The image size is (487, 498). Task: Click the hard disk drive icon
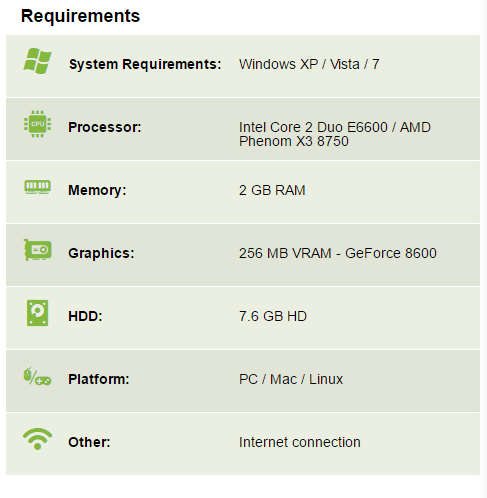coord(37,313)
